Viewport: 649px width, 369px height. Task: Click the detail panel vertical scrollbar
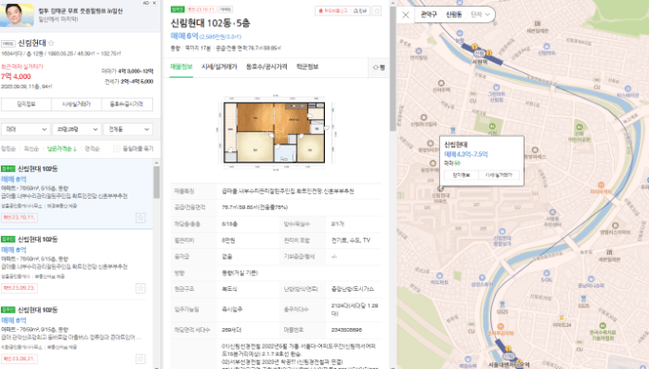[392, 66]
